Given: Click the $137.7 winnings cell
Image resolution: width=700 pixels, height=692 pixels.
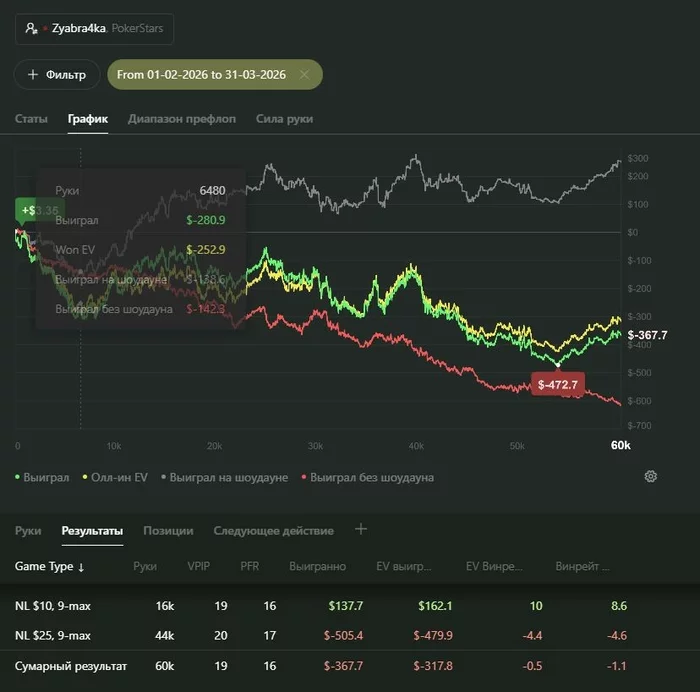Looking at the screenshot, I should coord(346,606).
